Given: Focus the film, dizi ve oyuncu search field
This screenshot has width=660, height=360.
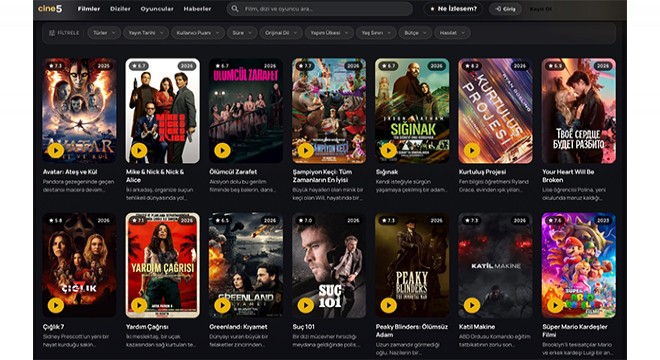Looking at the screenshot, I should pos(320,9).
